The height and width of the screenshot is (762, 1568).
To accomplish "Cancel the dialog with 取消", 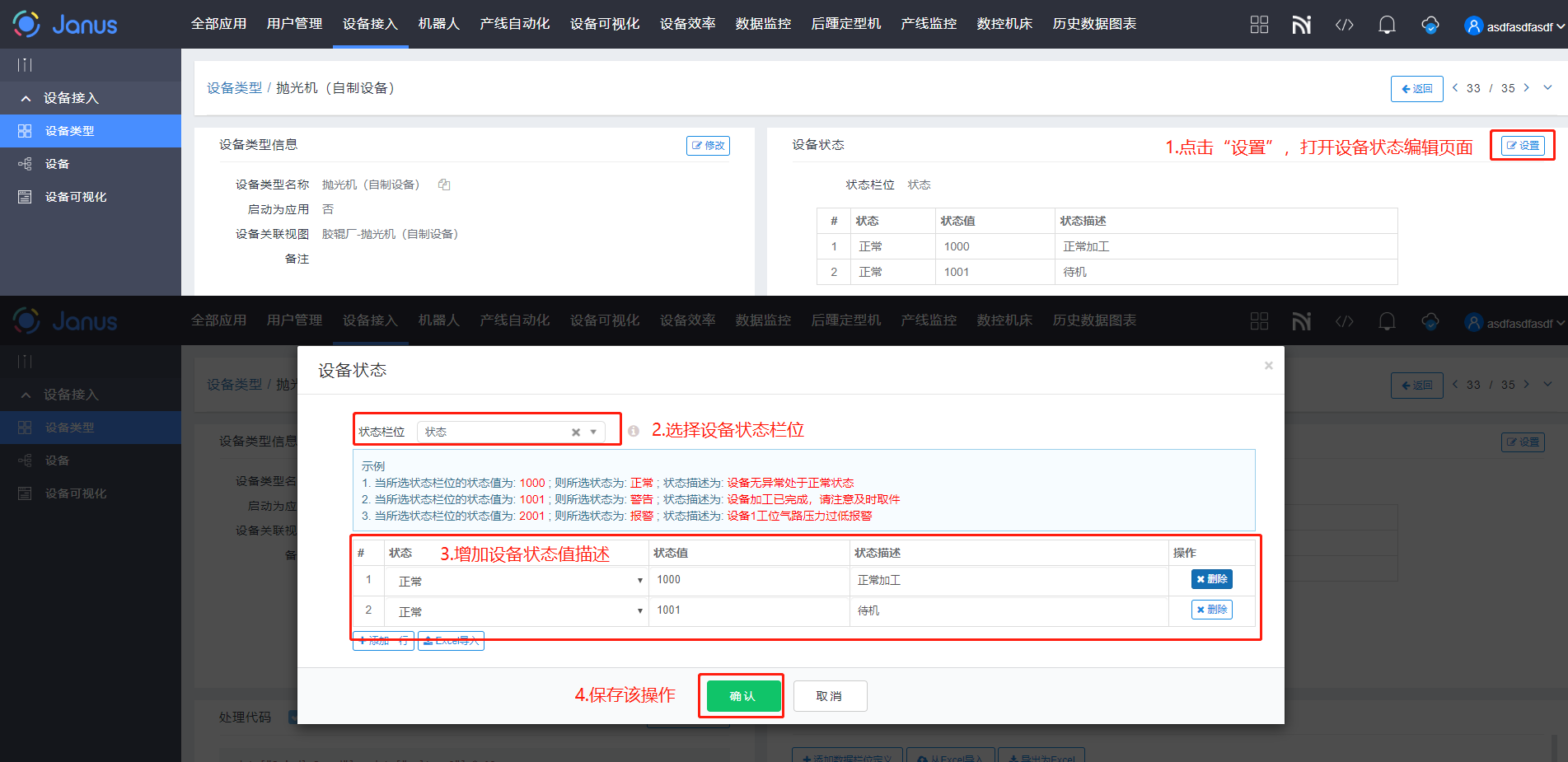I will pyautogui.click(x=830, y=696).
